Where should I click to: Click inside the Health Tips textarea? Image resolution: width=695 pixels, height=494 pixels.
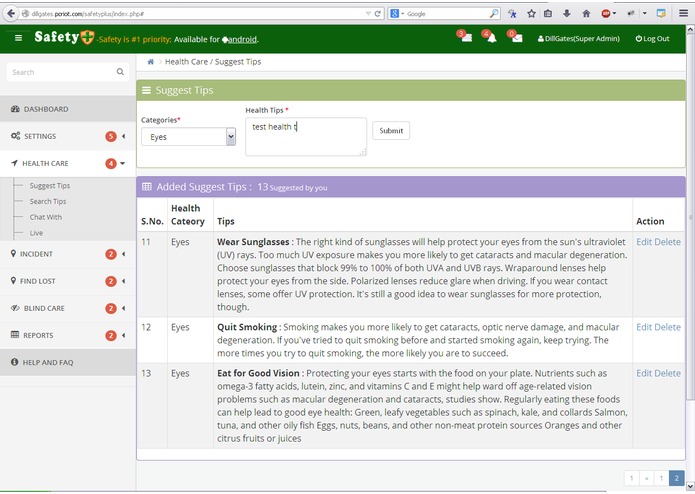306,136
